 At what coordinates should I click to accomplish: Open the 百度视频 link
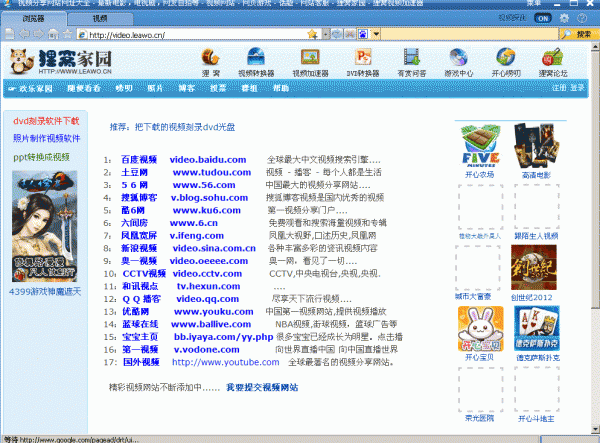pyautogui.click(x=139, y=160)
